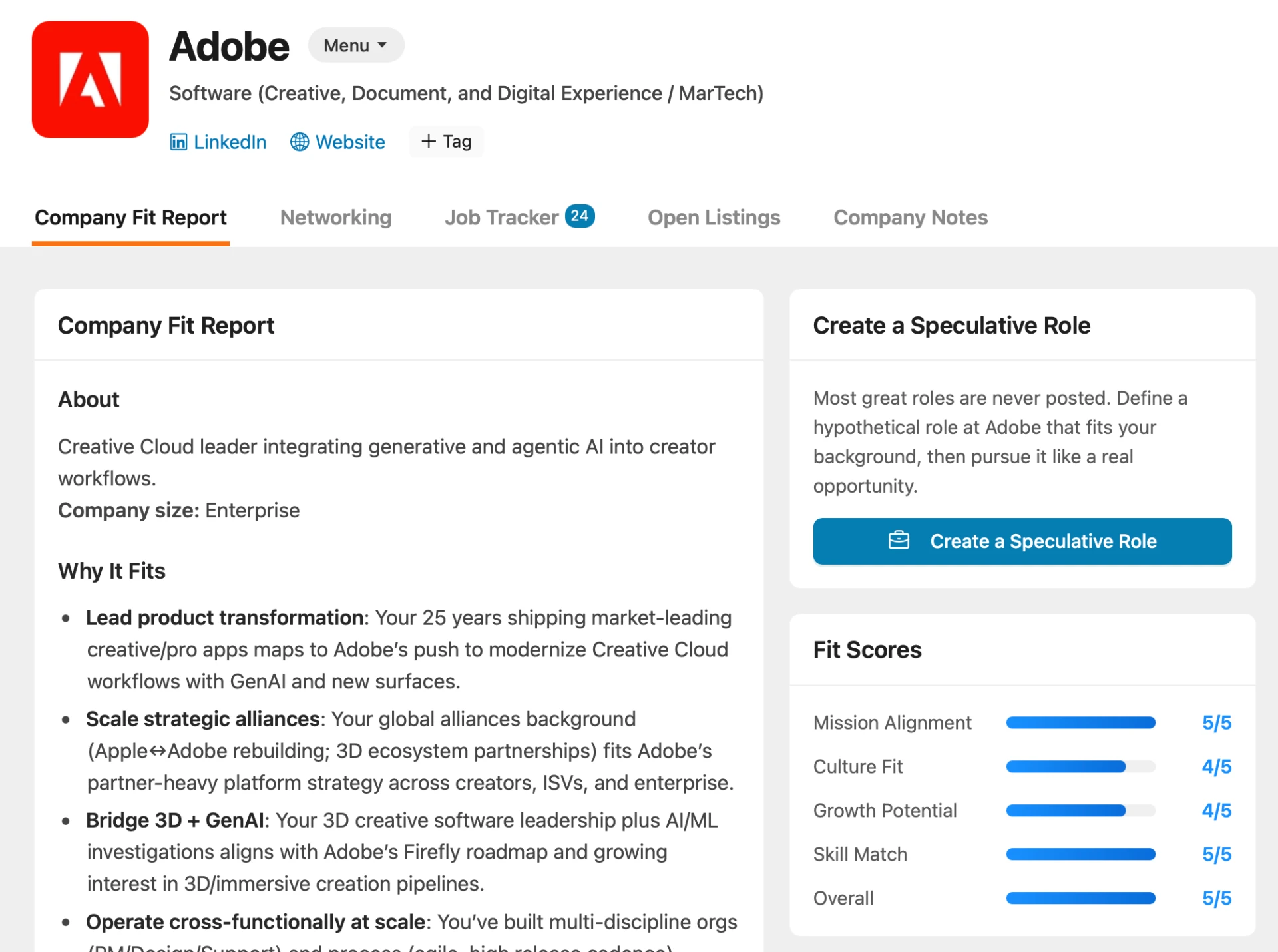Click the 'Culture Fit' label

point(858,766)
